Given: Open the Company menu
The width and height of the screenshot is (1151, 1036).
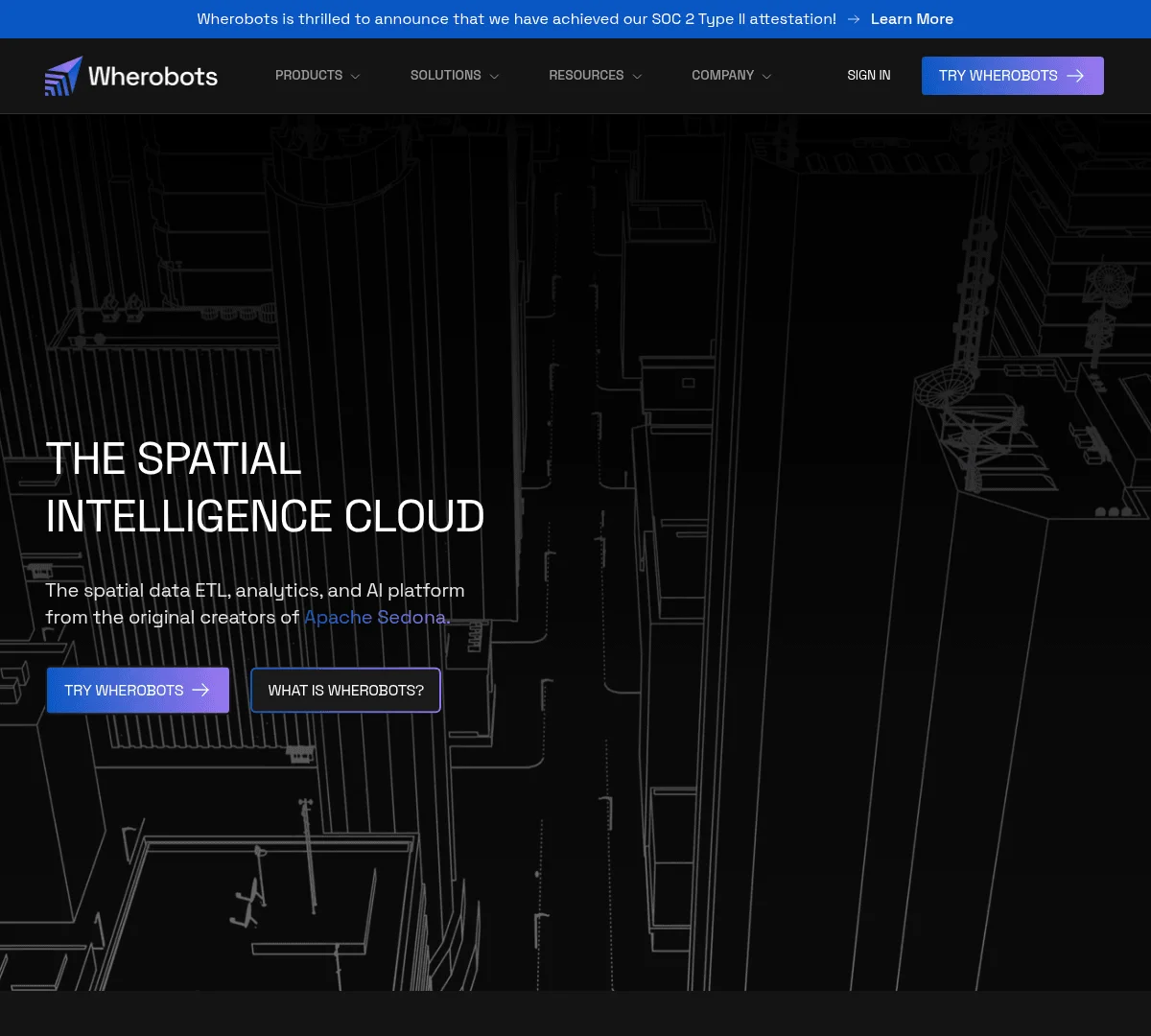Looking at the screenshot, I should [x=722, y=75].
